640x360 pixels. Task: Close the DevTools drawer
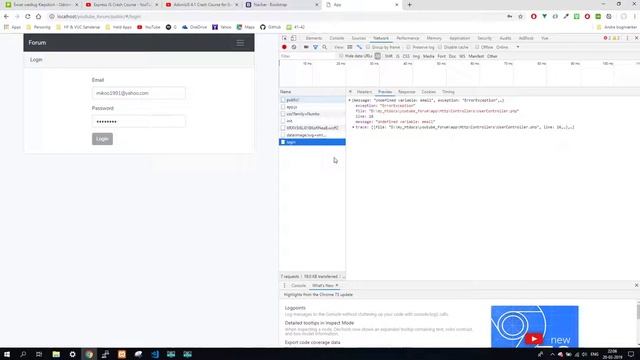(636, 285)
